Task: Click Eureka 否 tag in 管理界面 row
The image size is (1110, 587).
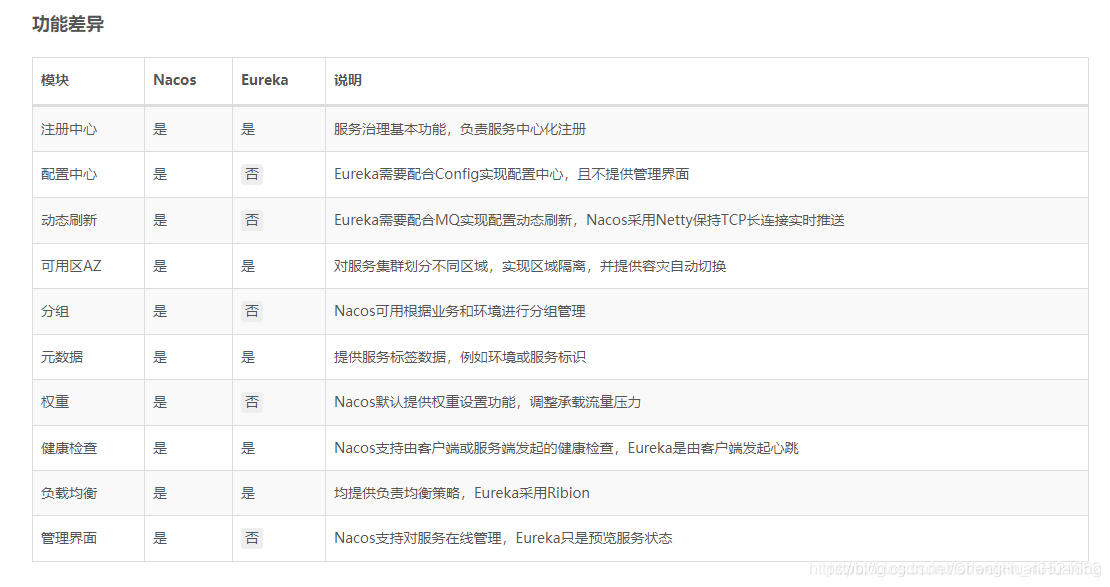Action: click(x=252, y=538)
